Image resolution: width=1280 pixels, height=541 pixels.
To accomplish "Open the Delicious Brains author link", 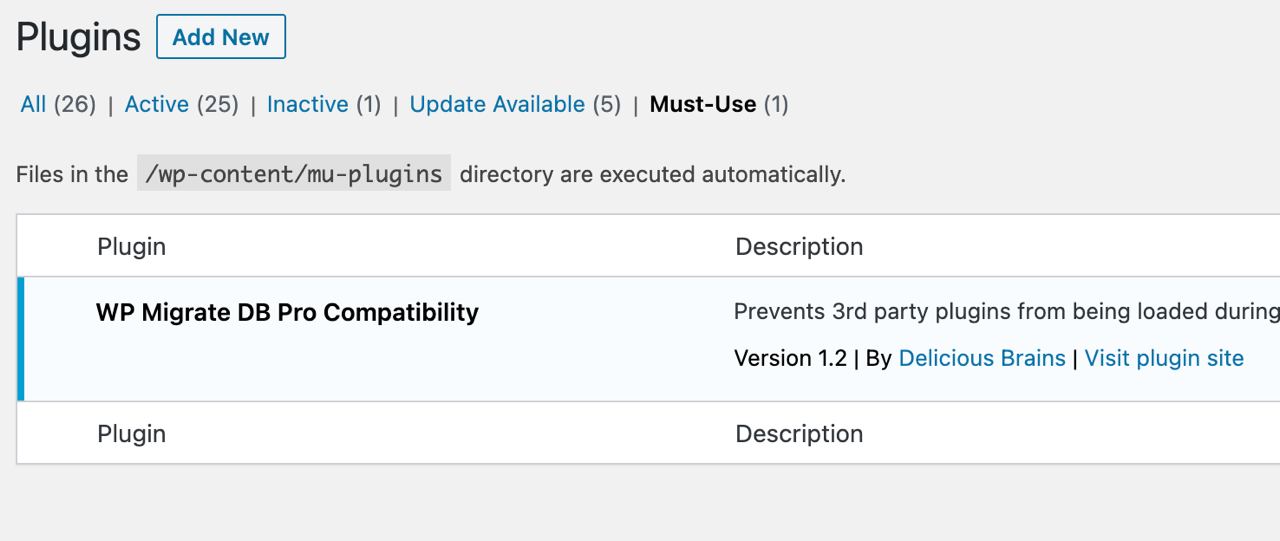I will pos(982,358).
